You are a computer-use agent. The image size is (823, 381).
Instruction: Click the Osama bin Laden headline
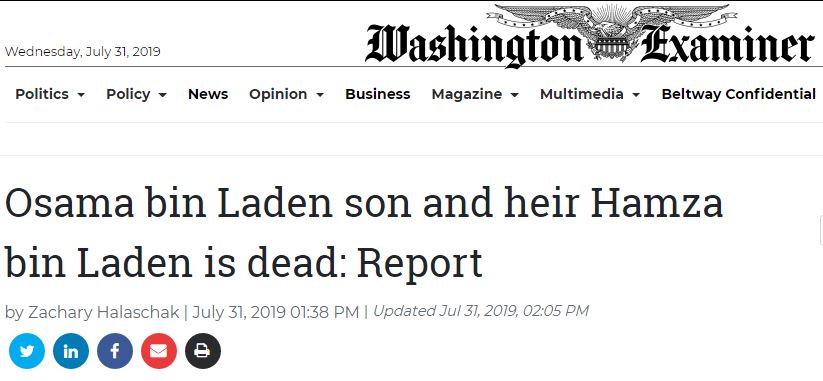pyautogui.click(x=364, y=232)
